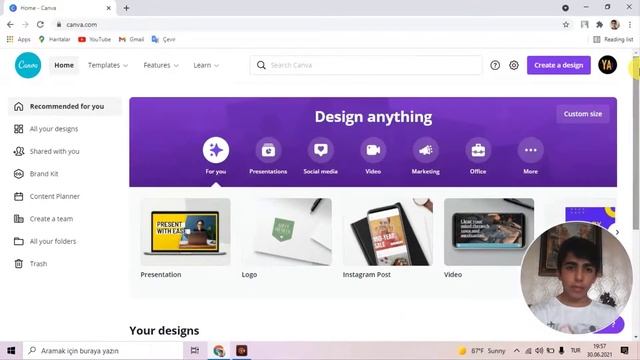This screenshot has height=360, width=640.
Task: Choose the Presentations category icon
Action: tap(268, 150)
